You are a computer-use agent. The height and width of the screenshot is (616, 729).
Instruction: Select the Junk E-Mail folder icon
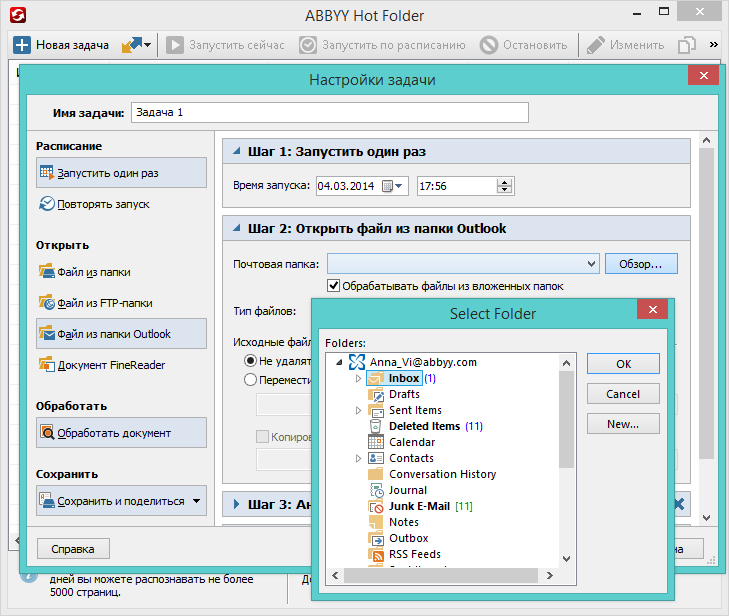click(x=376, y=506)
